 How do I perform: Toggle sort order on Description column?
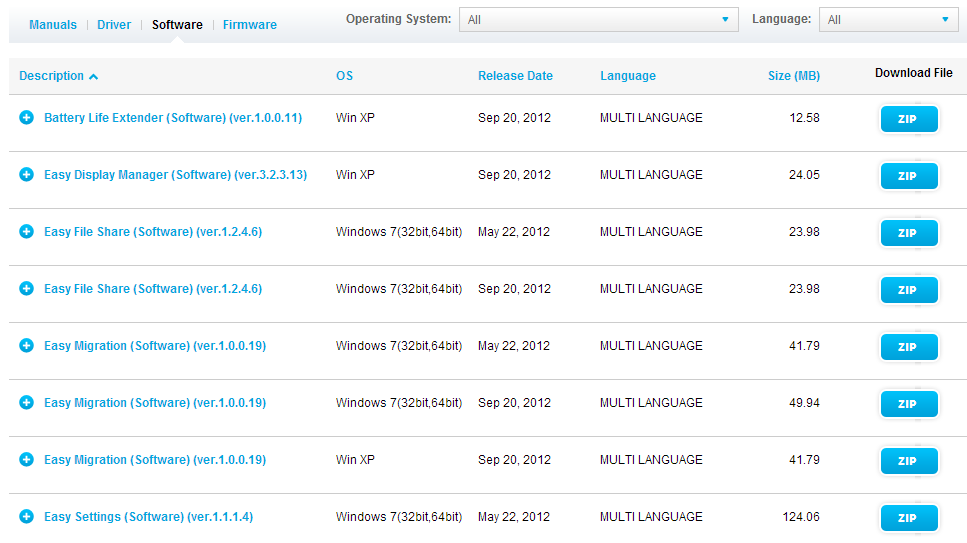tap(58, 76)
